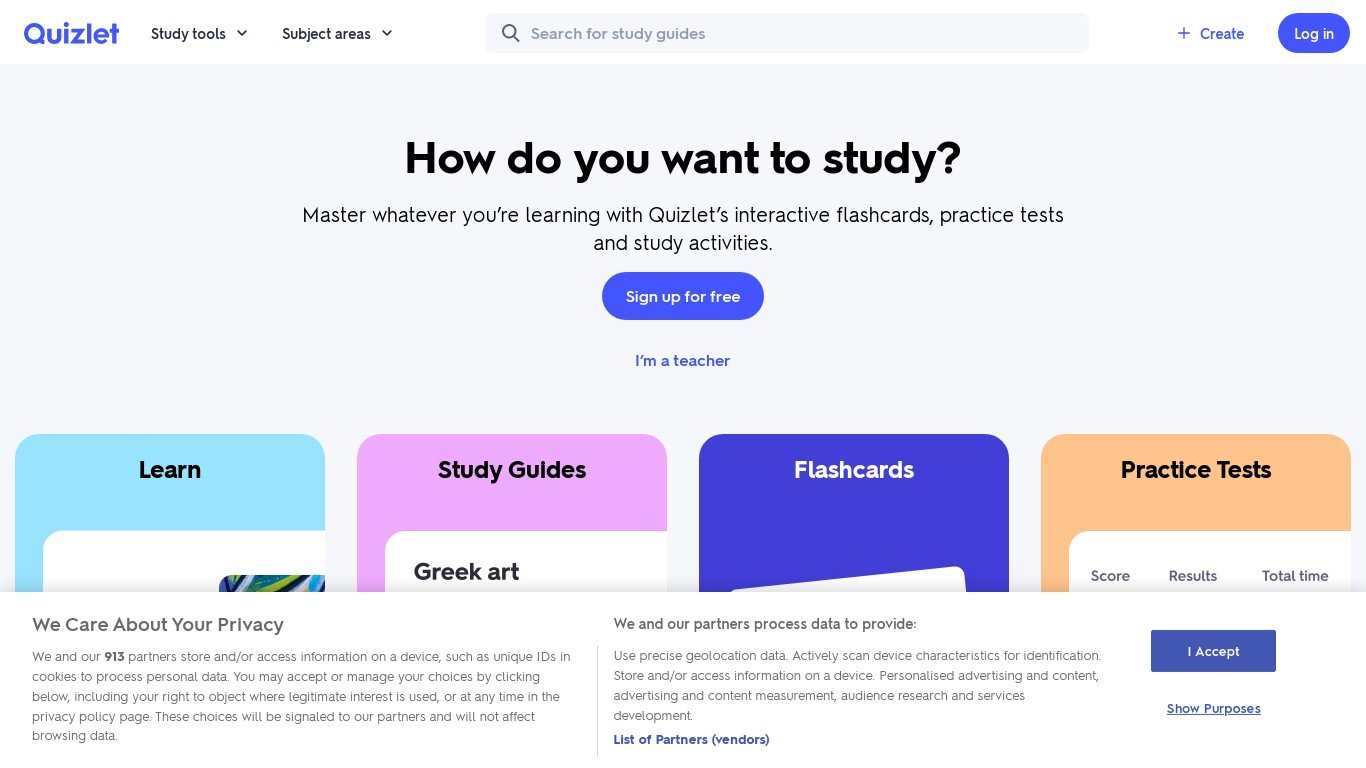Click the Subject areas chevron arrow
This screenshot has height=768, width=1366.
(x=387, y=33)
